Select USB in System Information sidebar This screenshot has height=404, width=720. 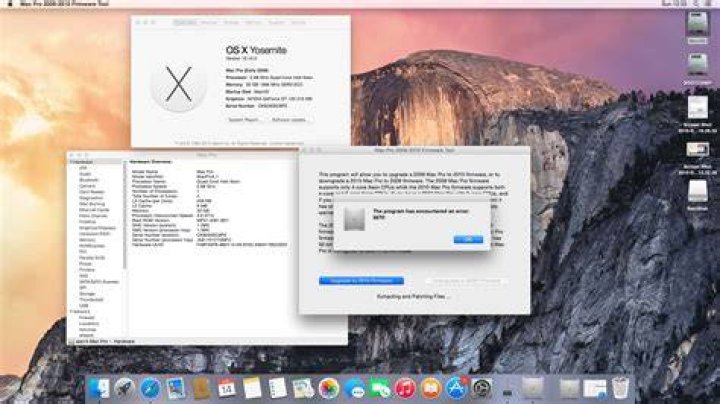(x=84, y=305)
